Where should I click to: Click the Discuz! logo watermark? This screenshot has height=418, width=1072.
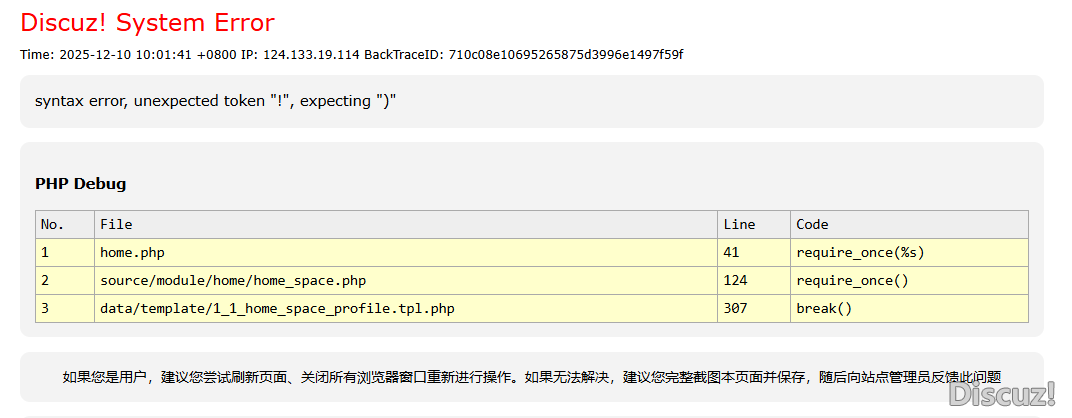click(x=1002, y=396)
